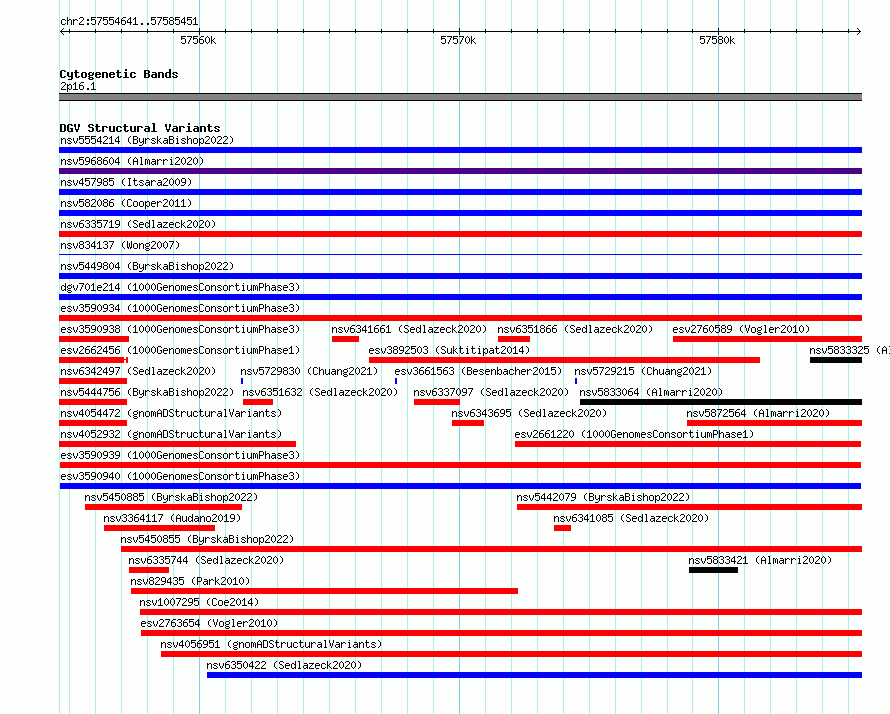890x714 pixels.
Task: Select esv3661563 (Besenbacher2015) label
Action: point(478,371)
